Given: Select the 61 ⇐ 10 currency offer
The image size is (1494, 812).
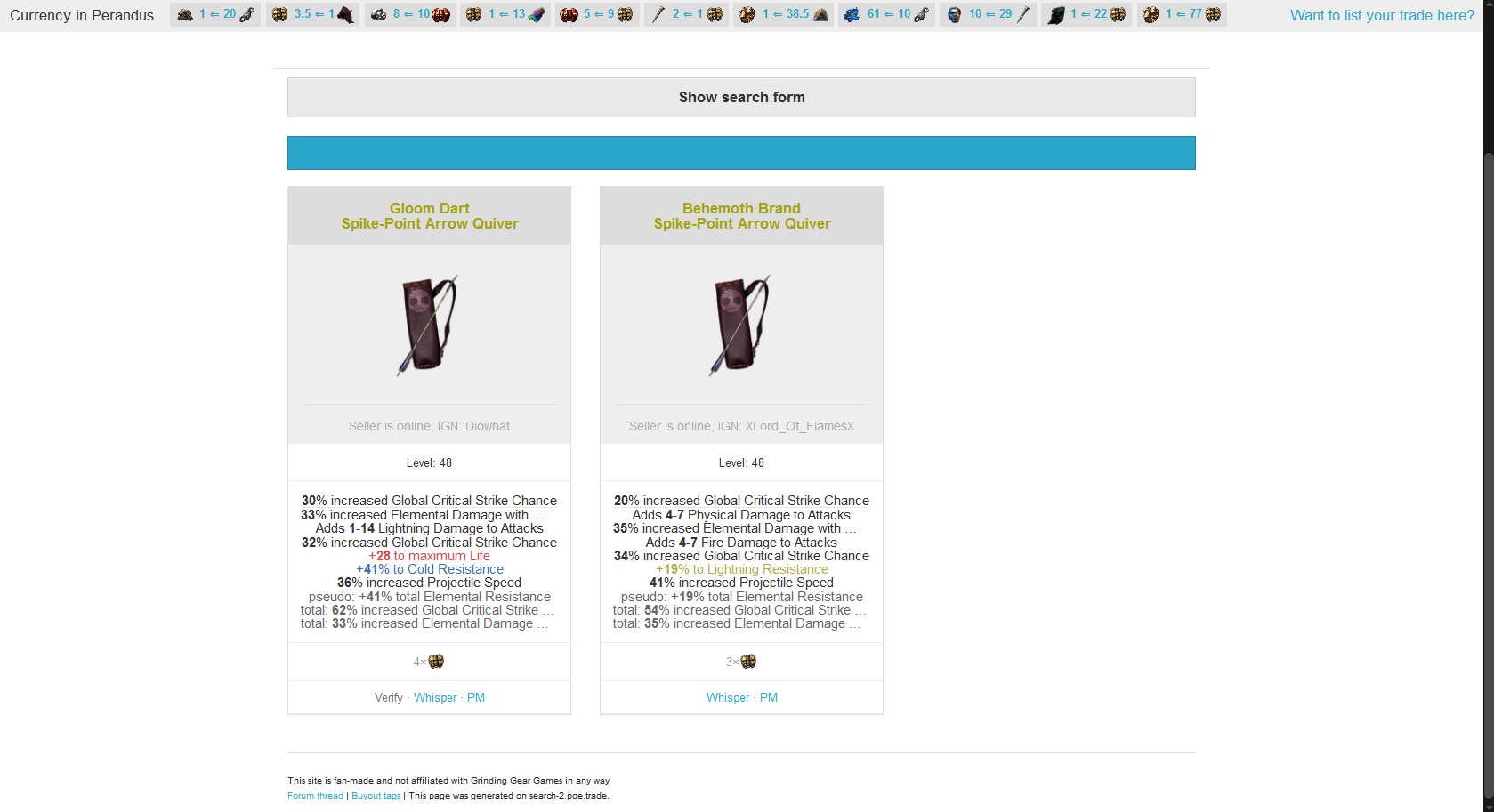Looking at the screenshot, I should point(887,14).
